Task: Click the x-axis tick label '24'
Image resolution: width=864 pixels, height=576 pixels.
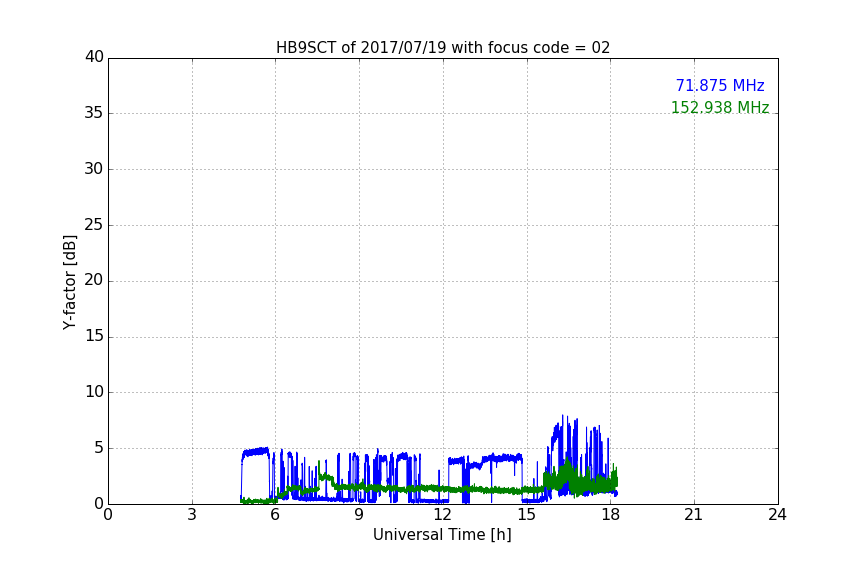Action: [x=777, y=515]
